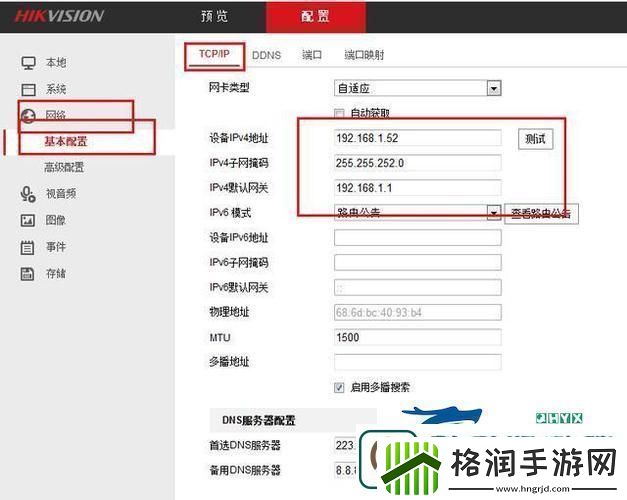Toggle the 启用多播搜索 checkbox
627x500 pixels.
pos(340,387)
